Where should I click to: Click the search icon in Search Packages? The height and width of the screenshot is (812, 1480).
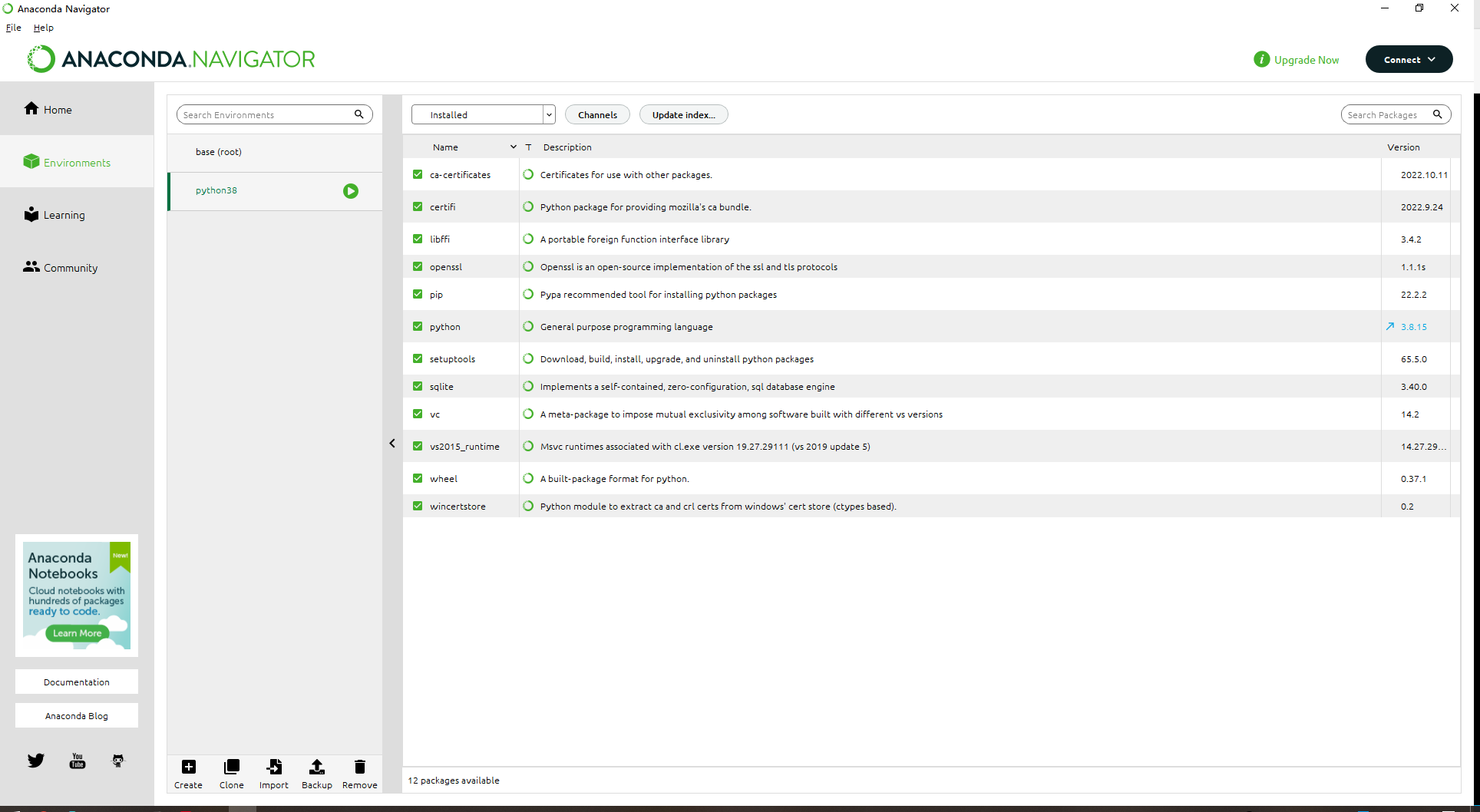(x=1437, y=114)
